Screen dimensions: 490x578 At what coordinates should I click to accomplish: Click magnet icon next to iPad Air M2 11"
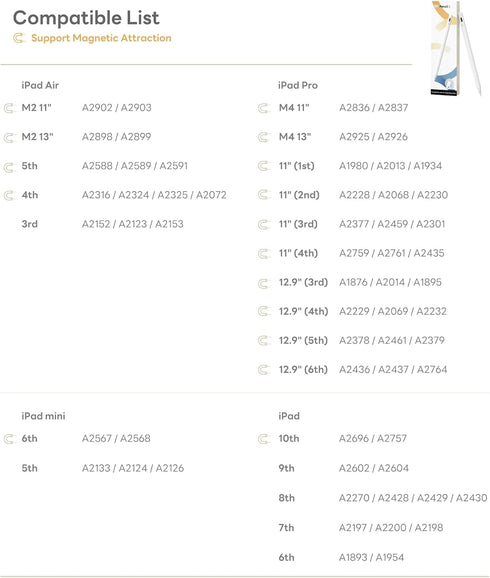[x=10, y=108]
